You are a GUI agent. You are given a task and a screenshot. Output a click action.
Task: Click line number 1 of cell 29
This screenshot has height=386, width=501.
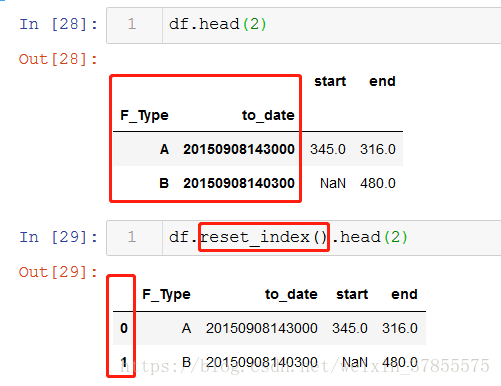[x=132, y=237]
